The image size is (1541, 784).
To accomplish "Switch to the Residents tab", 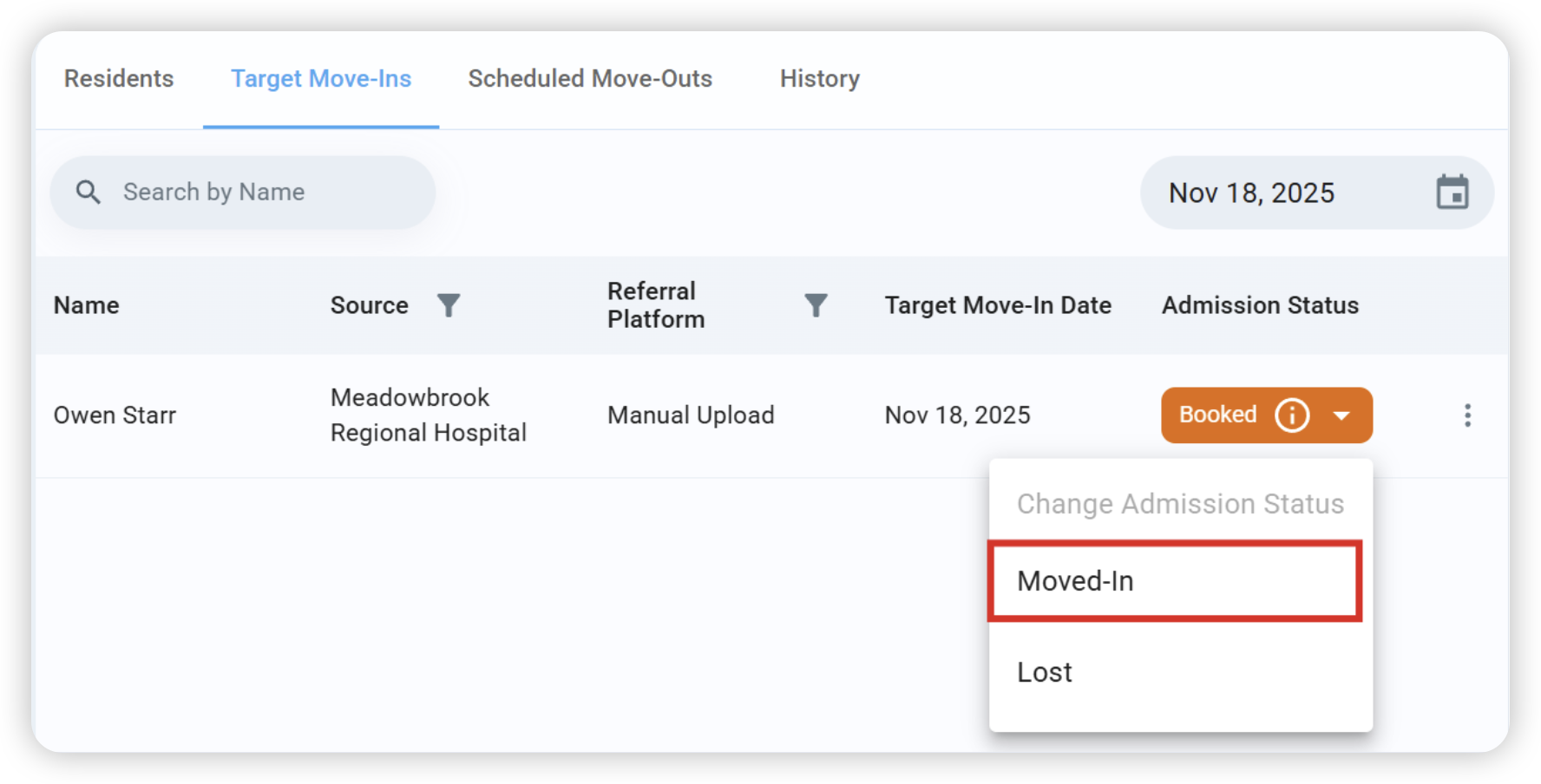I will click(x=119, y=79).
